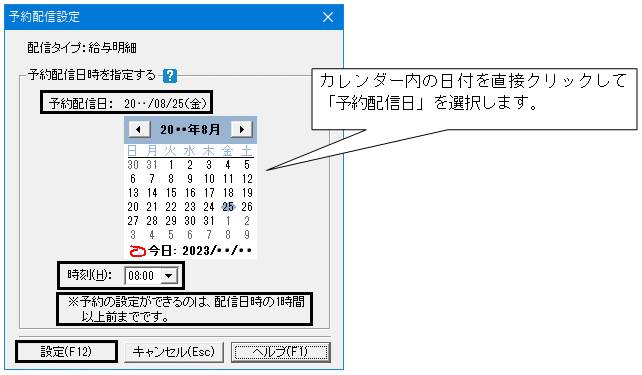Screen dimensions: 642x375
Task: Click the 08:00 time combo box field
Action: click(x=151, y=276)
